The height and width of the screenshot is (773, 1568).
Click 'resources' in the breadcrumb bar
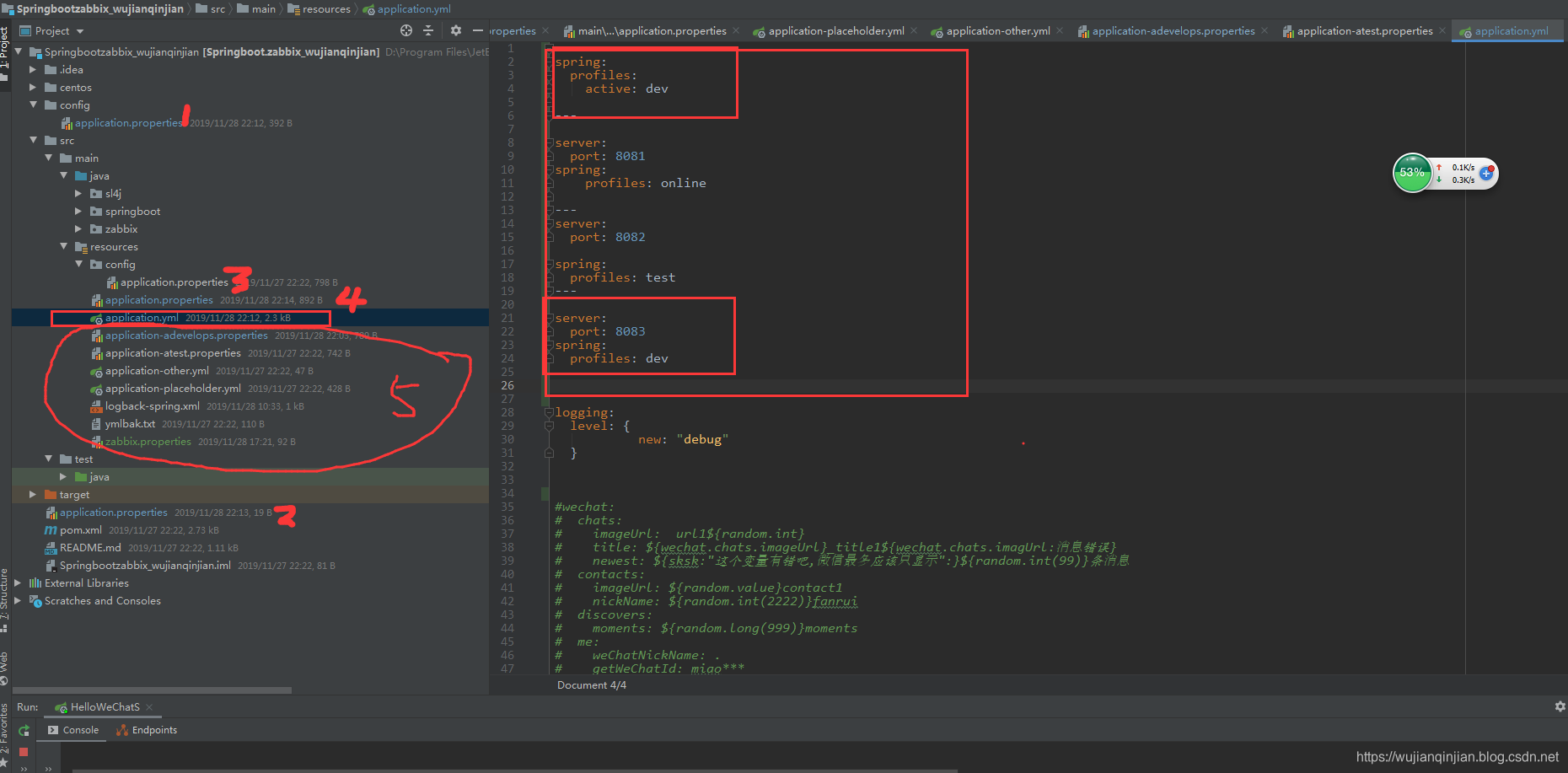(x=326, y=8)
